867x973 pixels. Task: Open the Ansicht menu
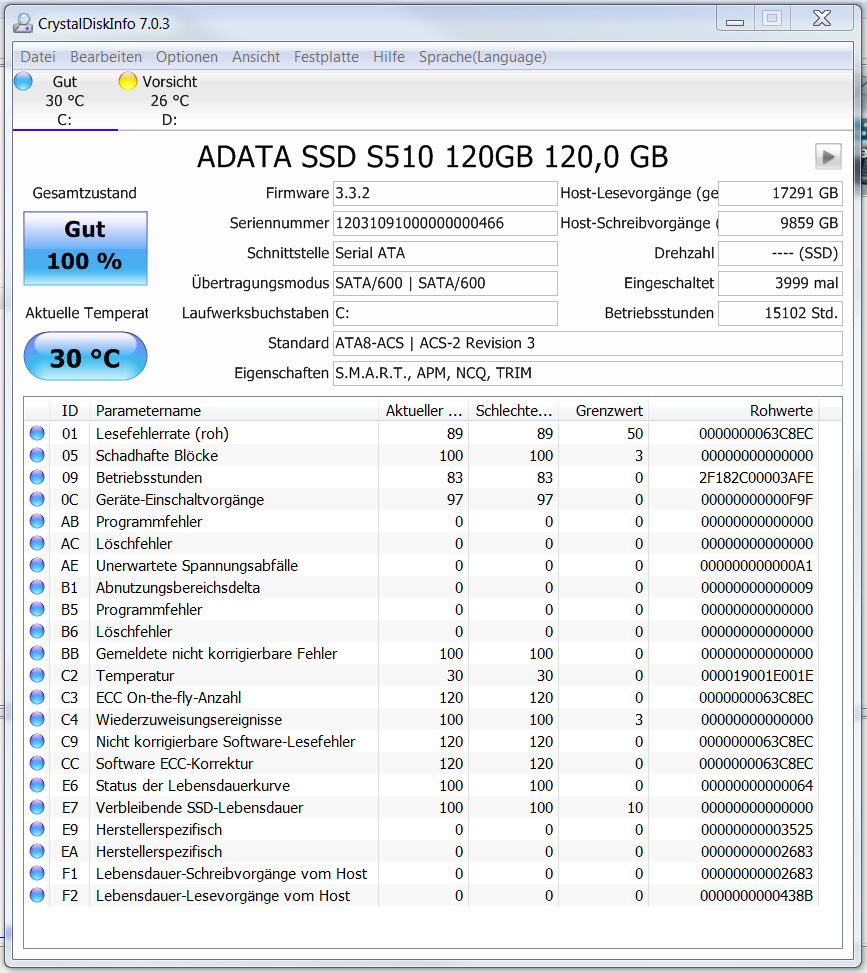click(x=256, y=57)
